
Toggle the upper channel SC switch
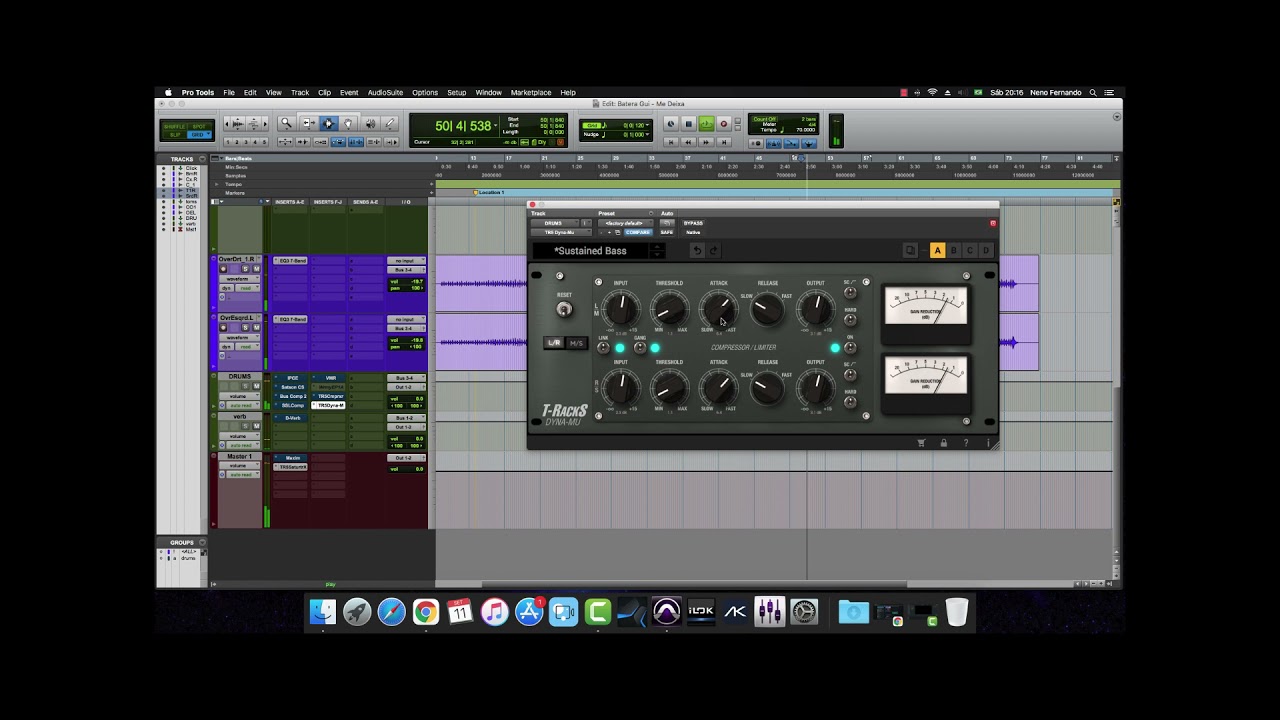pyautogui.click(x=850, y=293)
